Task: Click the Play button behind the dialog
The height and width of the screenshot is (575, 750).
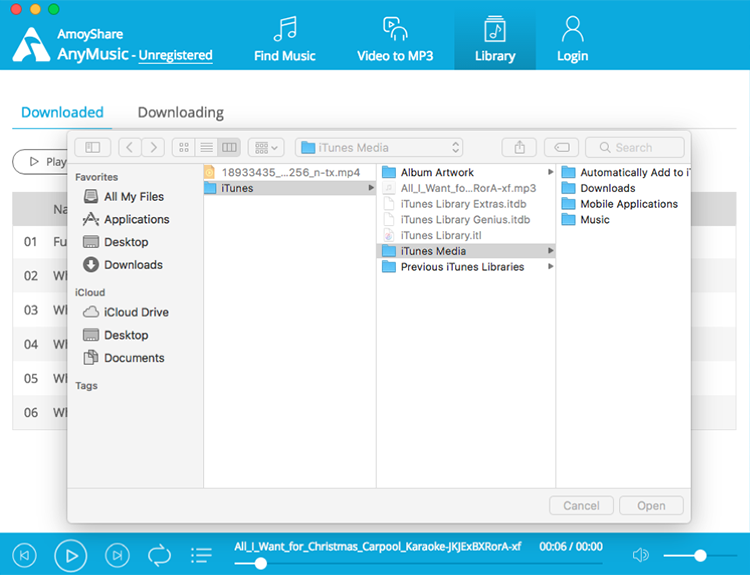Action: tap(40, 162)
